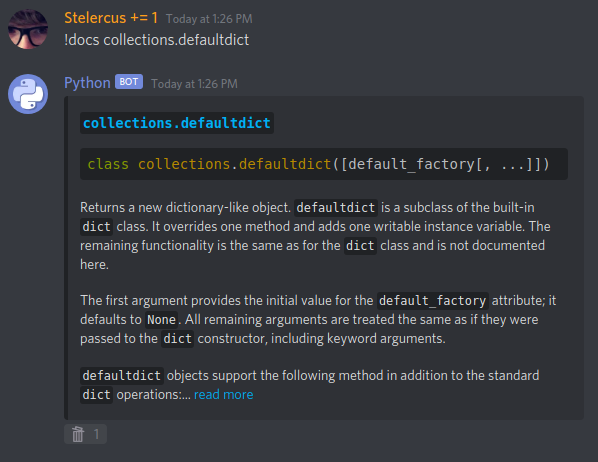Click the inline 'default_factory' code snippet
This screenshot has width=598, height=462.
coord(432,301)
